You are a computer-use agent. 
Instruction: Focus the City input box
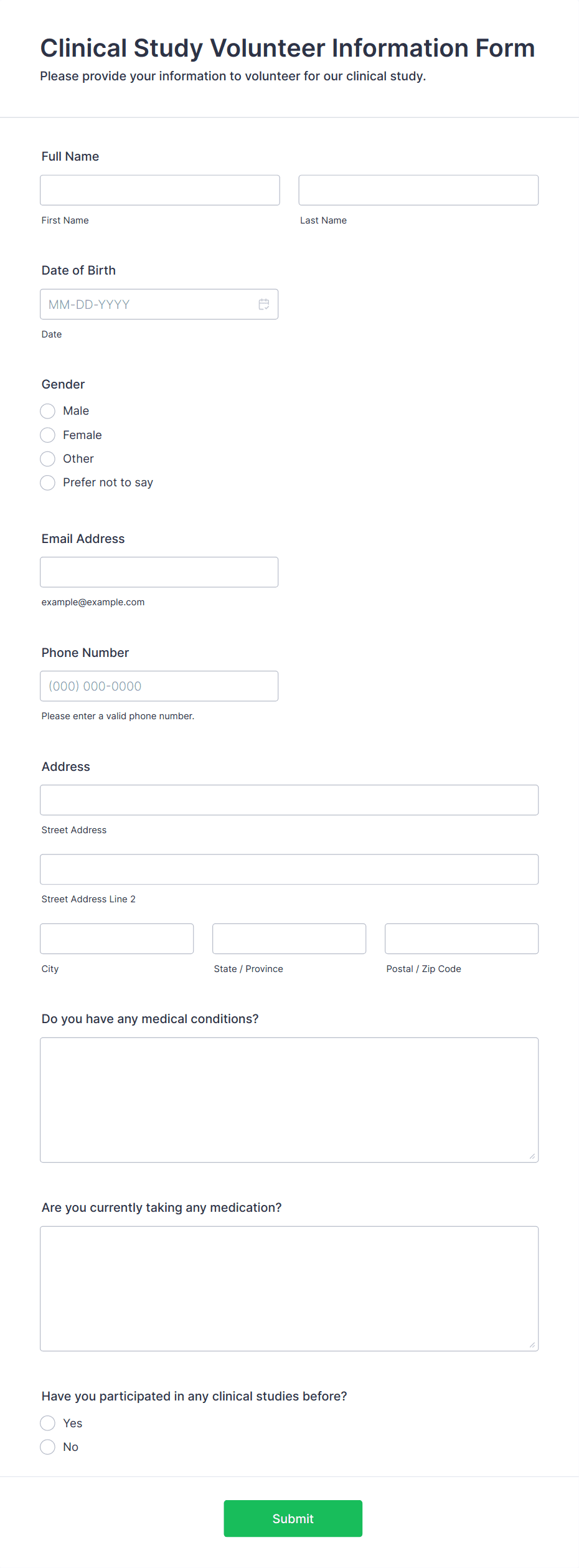click(x=116, y=938)
